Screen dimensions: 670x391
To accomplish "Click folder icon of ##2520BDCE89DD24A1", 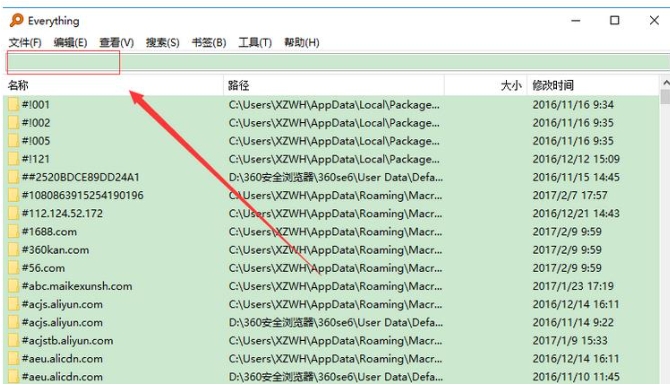I will [x=13, y=177].
